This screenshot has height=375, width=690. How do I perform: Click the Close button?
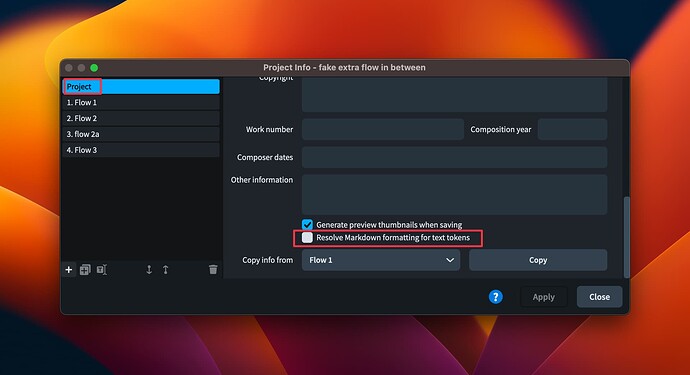coord(599,297)
